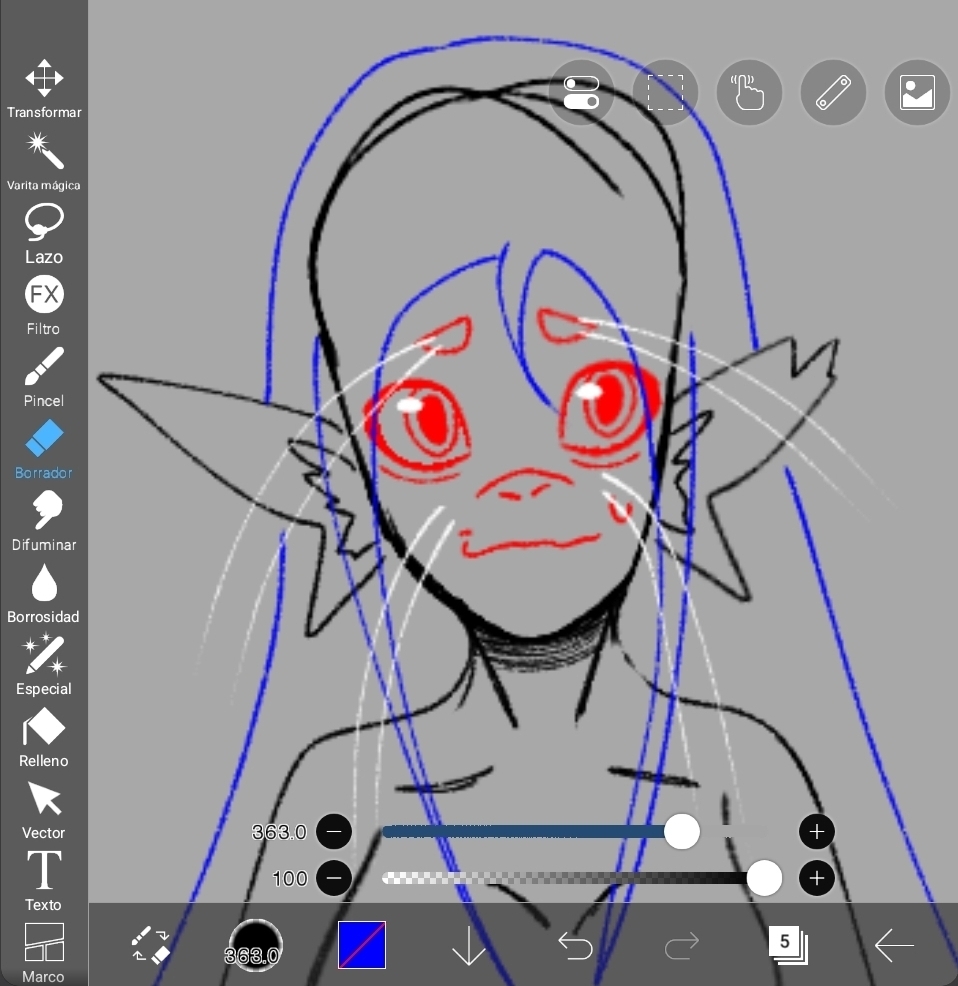
Task: Undo the last stroke
Action: (x=575, y=945)
